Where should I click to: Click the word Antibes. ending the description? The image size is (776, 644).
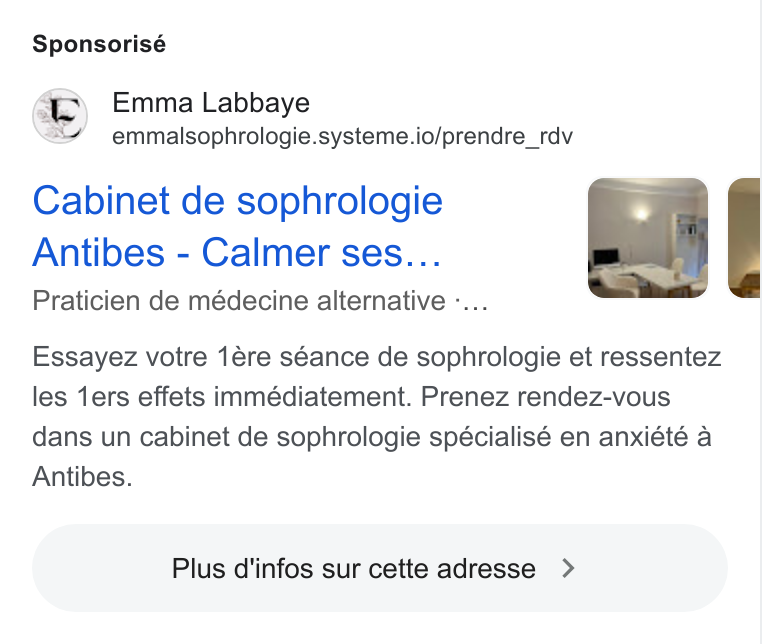coord(83,477)
